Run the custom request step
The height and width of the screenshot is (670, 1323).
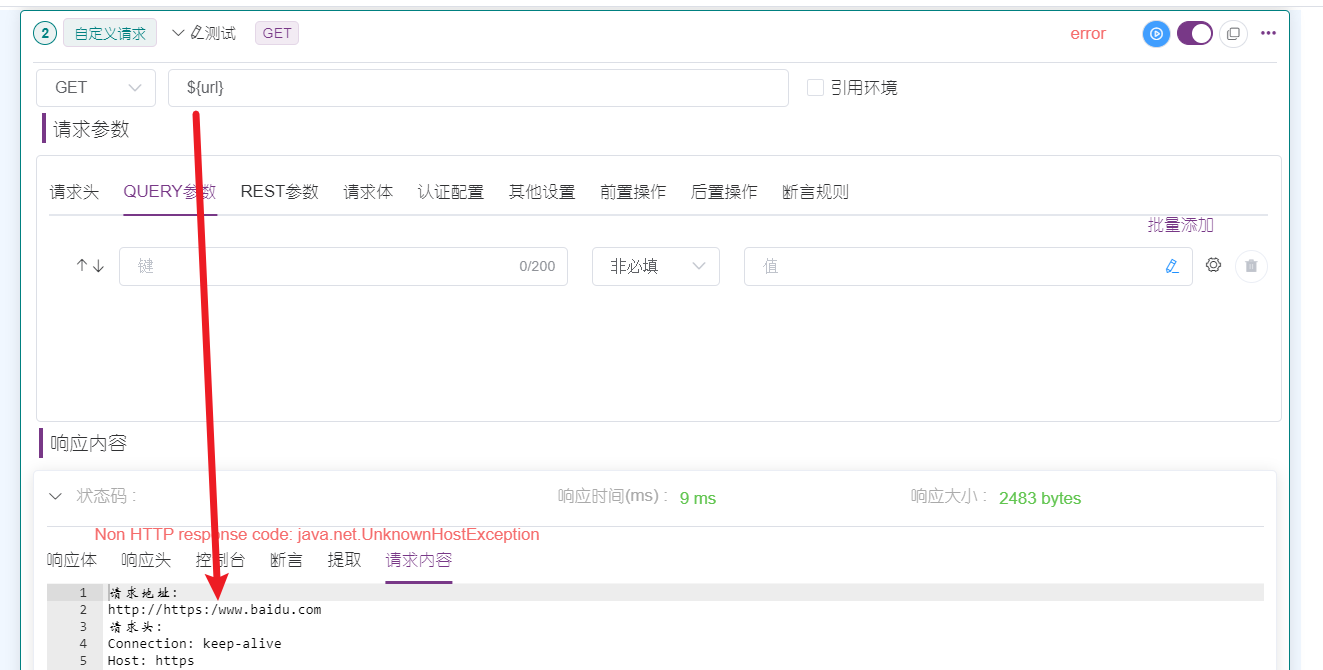tap(1156, 33)
